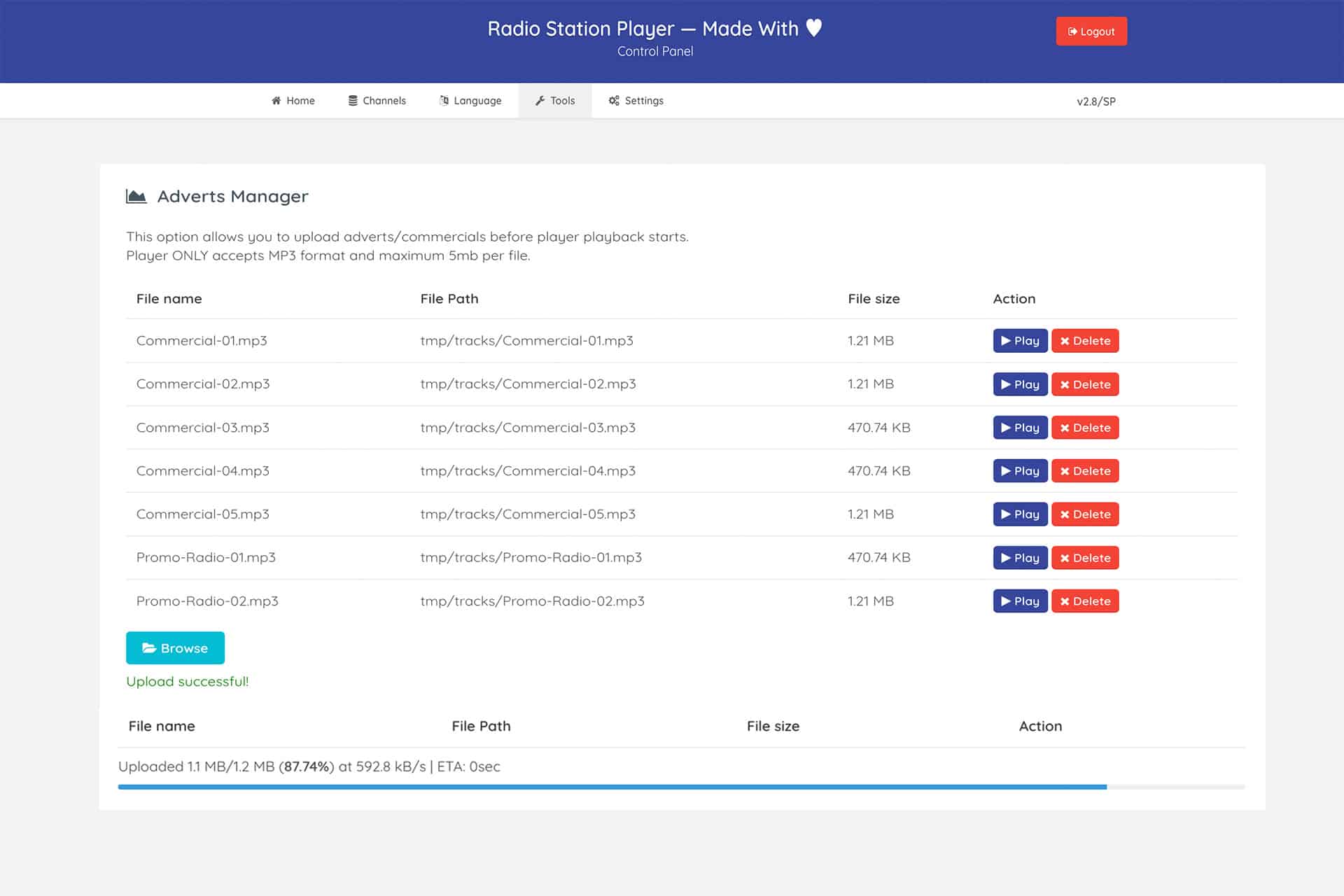Delete Commercial-02.mp3
The image size is (1344, 896).
[1085, 384]
